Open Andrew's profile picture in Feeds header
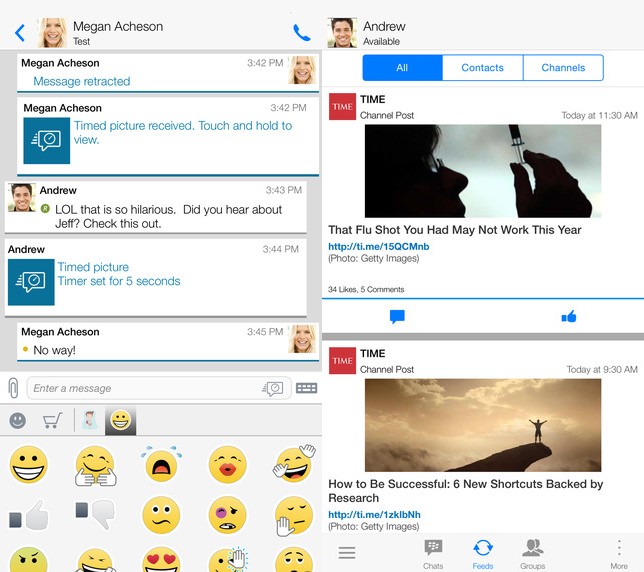This screenshot has height=572, width=644. click(342, 32)
